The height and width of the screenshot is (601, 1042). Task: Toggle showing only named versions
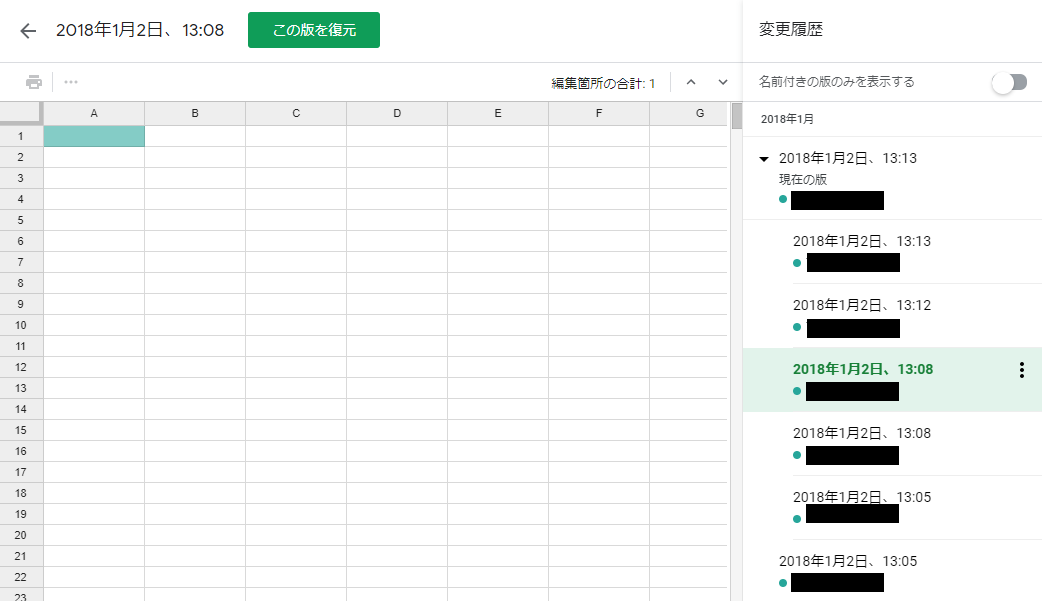1009,82
